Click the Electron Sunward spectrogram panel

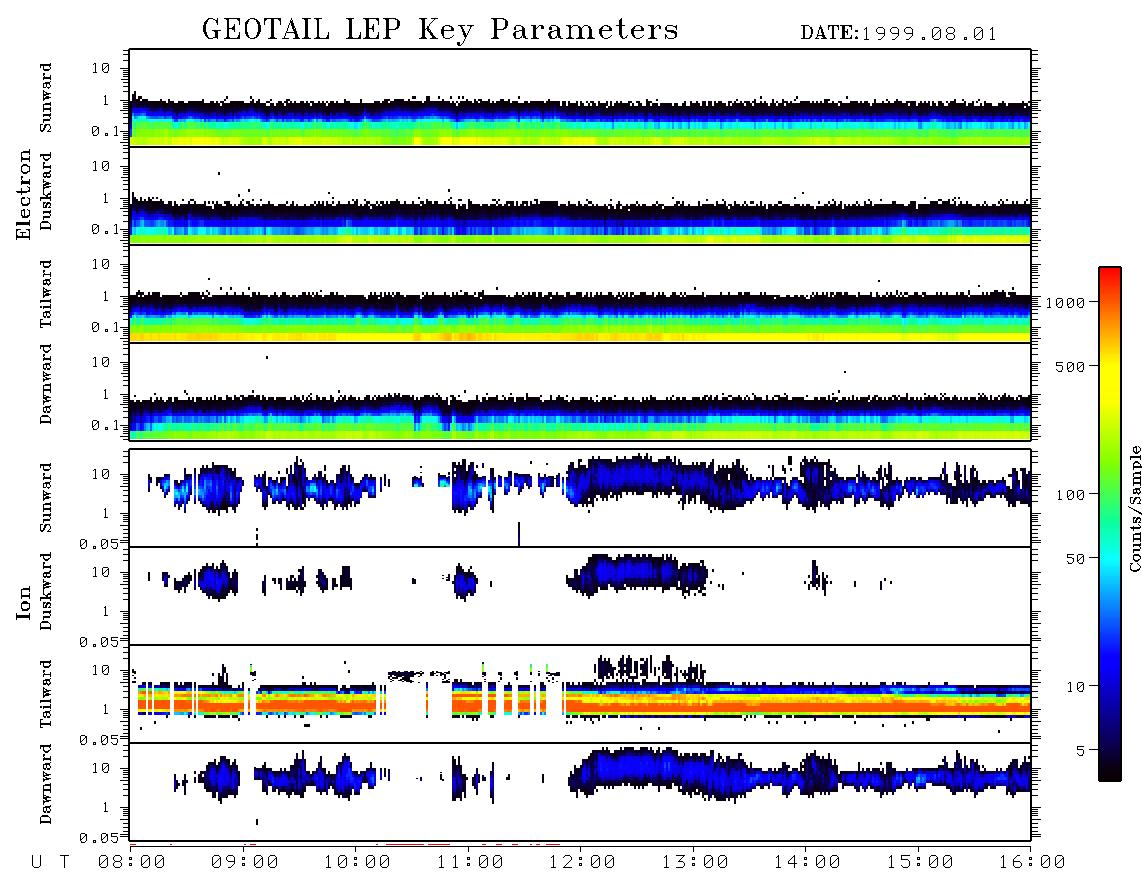click(x=580, y=98)
